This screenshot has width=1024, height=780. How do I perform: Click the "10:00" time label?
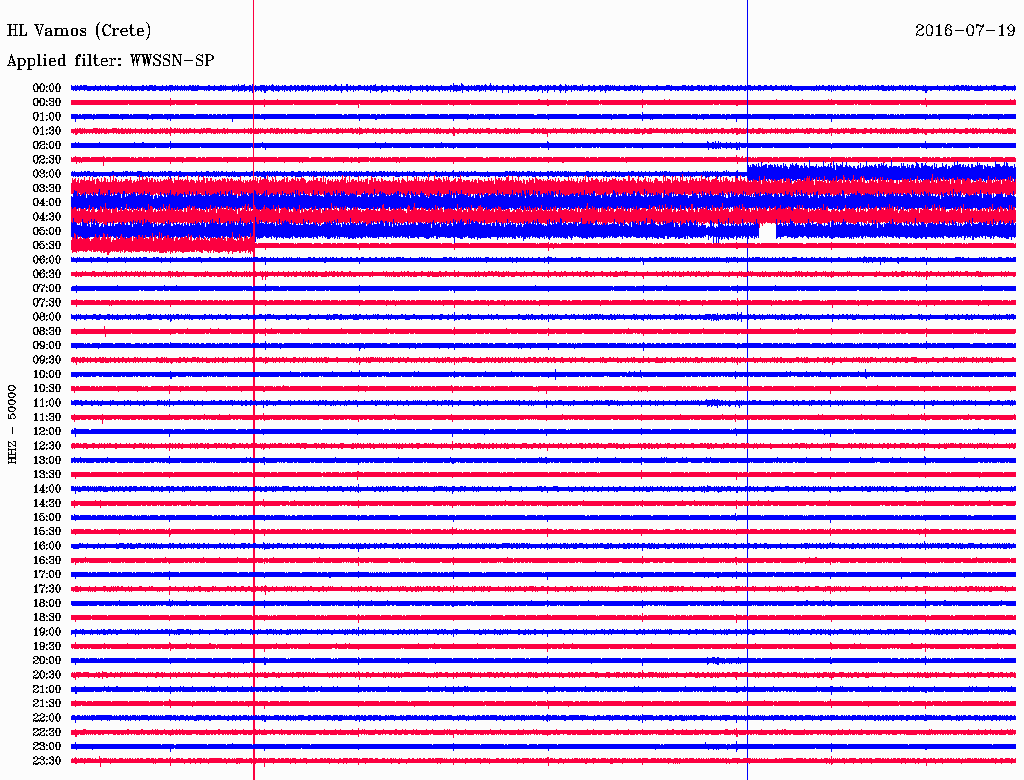[x=47, y=374]
